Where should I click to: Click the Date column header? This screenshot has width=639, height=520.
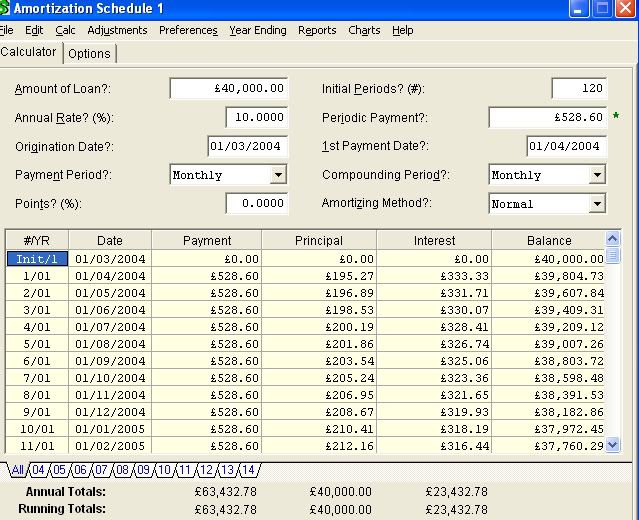[x=110, y=240]
